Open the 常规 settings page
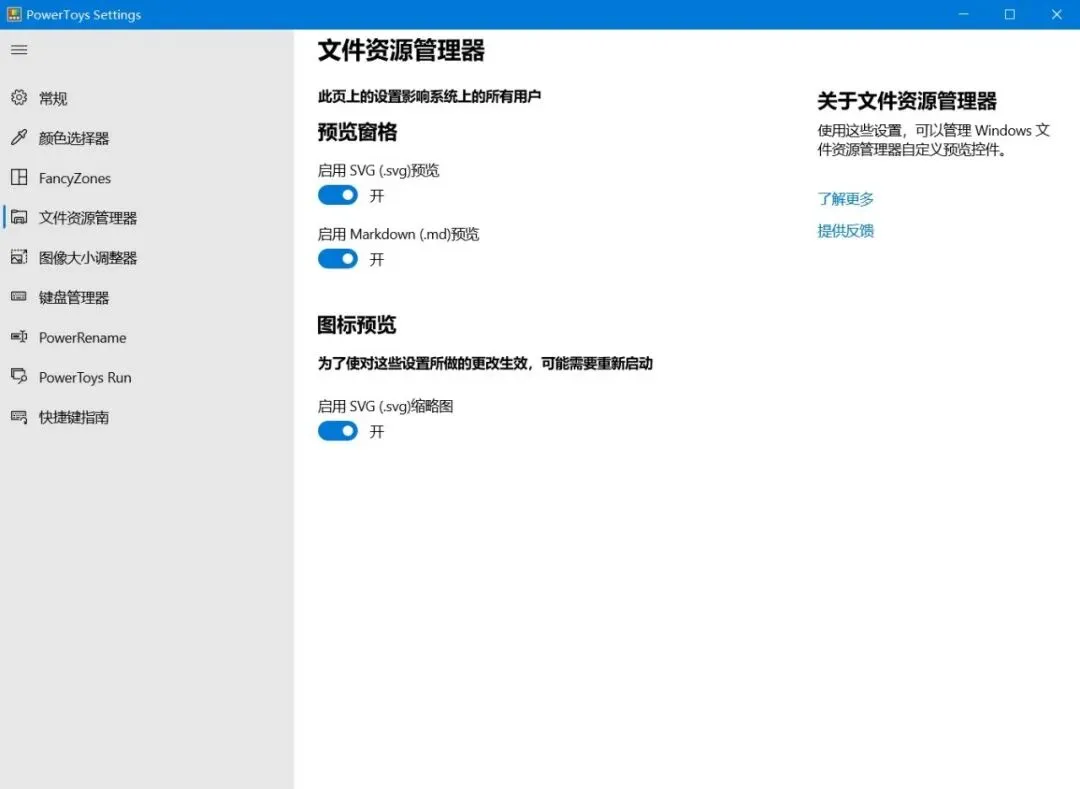Image resolution: width=1080 pixels, height=789 pixels. [147, 98]
